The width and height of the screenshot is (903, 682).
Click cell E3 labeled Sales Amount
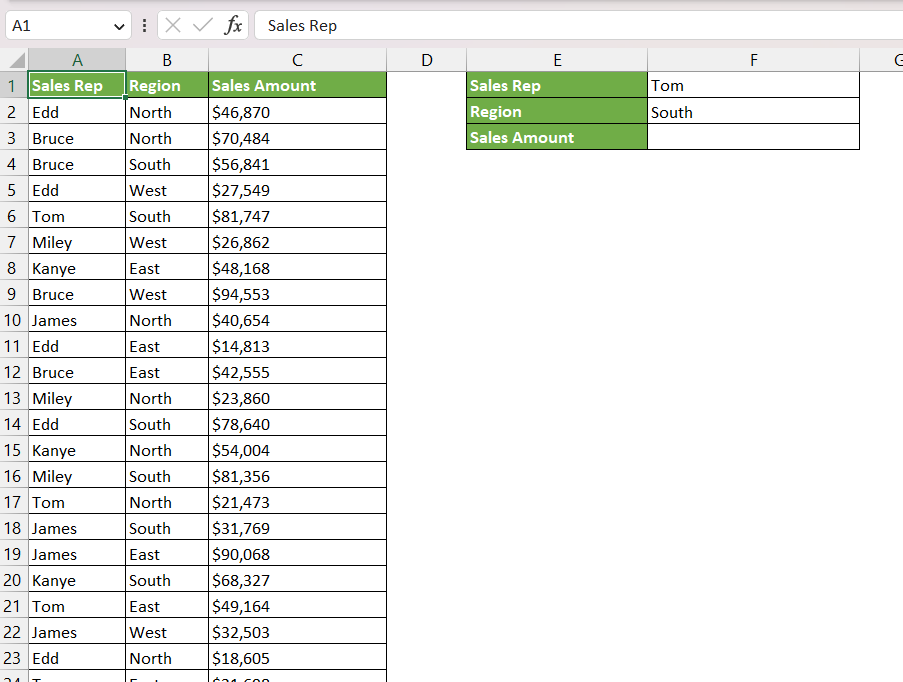(557, 137)
